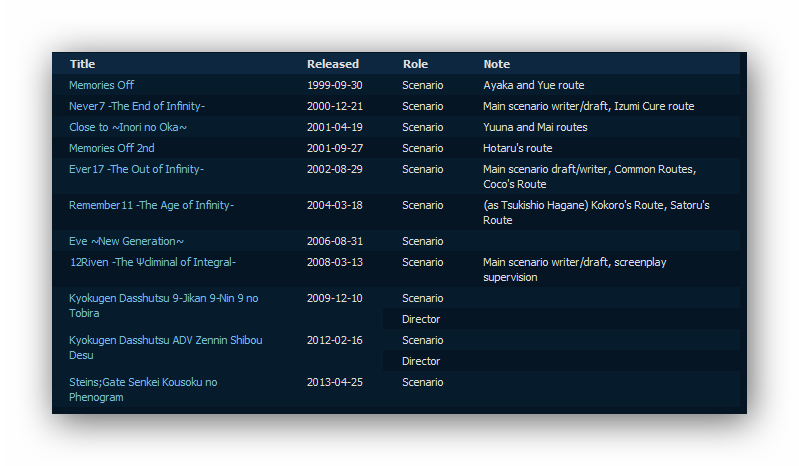Click Director role under 9-Jikan 9-Nin row
This screenshot has height=466, width=799.
pyautogui.click(x=421, y=319)
